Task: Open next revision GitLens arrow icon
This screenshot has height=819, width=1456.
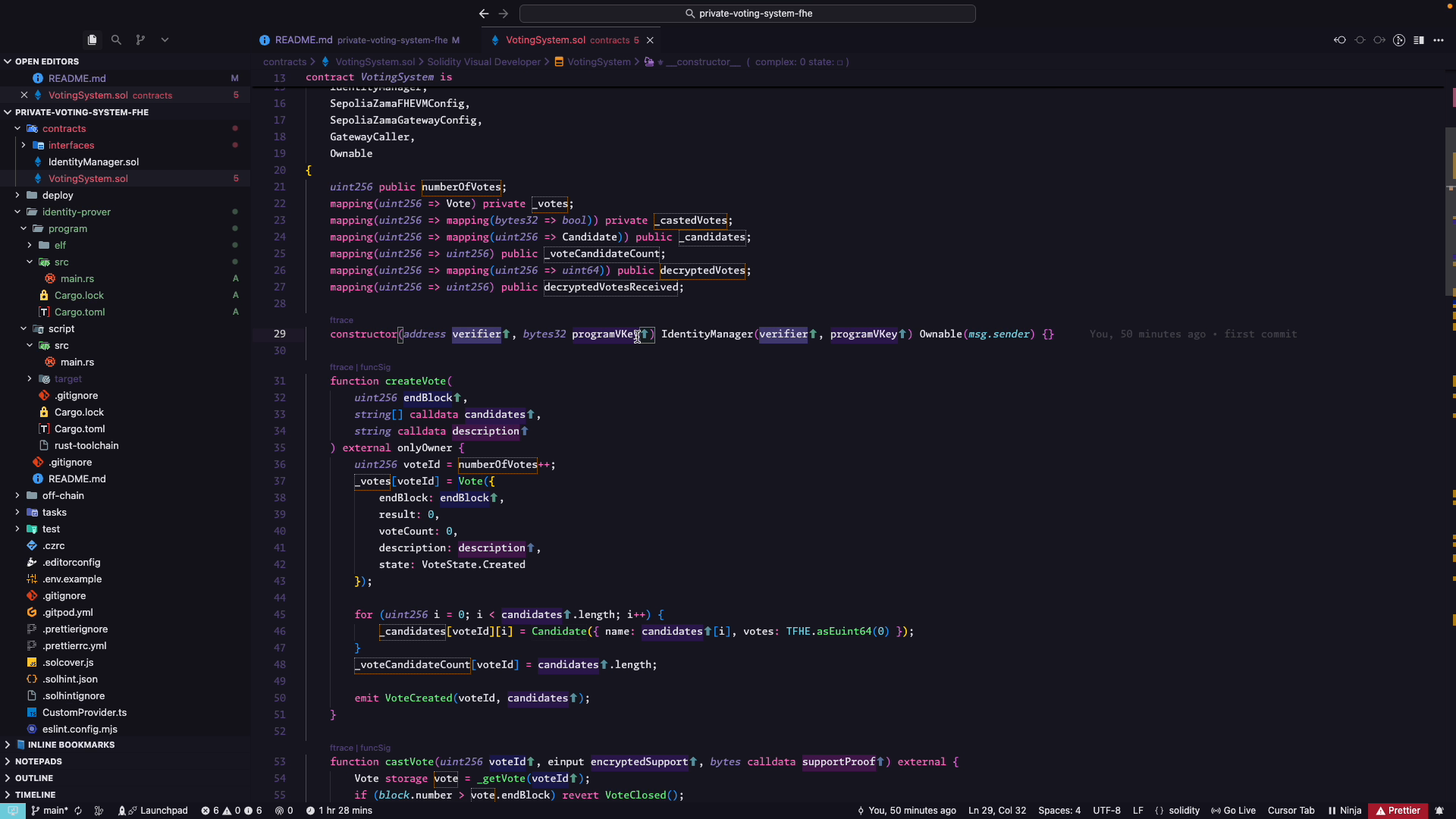Action: pyautogui.click(x=1379, y=40)
